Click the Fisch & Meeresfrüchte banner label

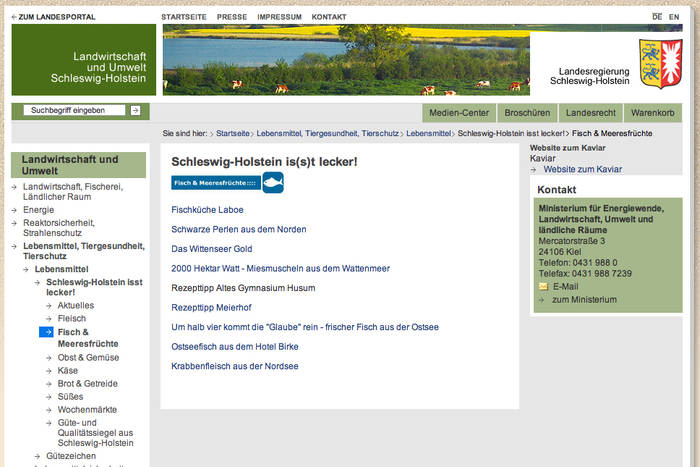click(x=216, y=183)
